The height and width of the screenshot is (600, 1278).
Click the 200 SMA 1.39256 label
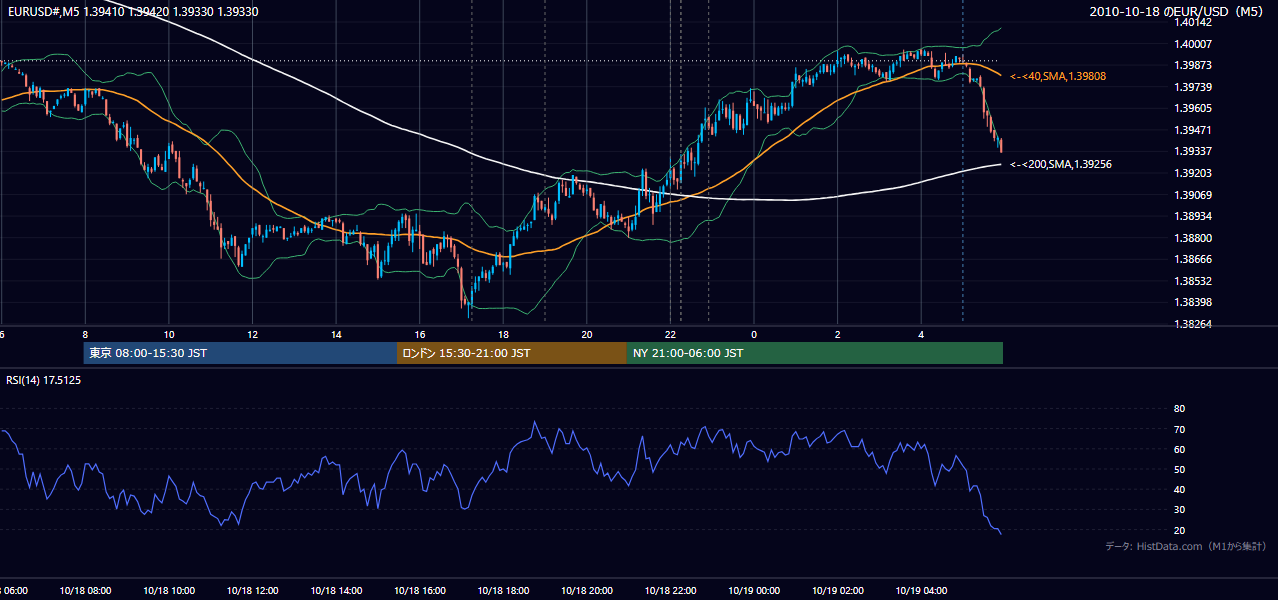pyautogui.click(x=1061, y=164)
